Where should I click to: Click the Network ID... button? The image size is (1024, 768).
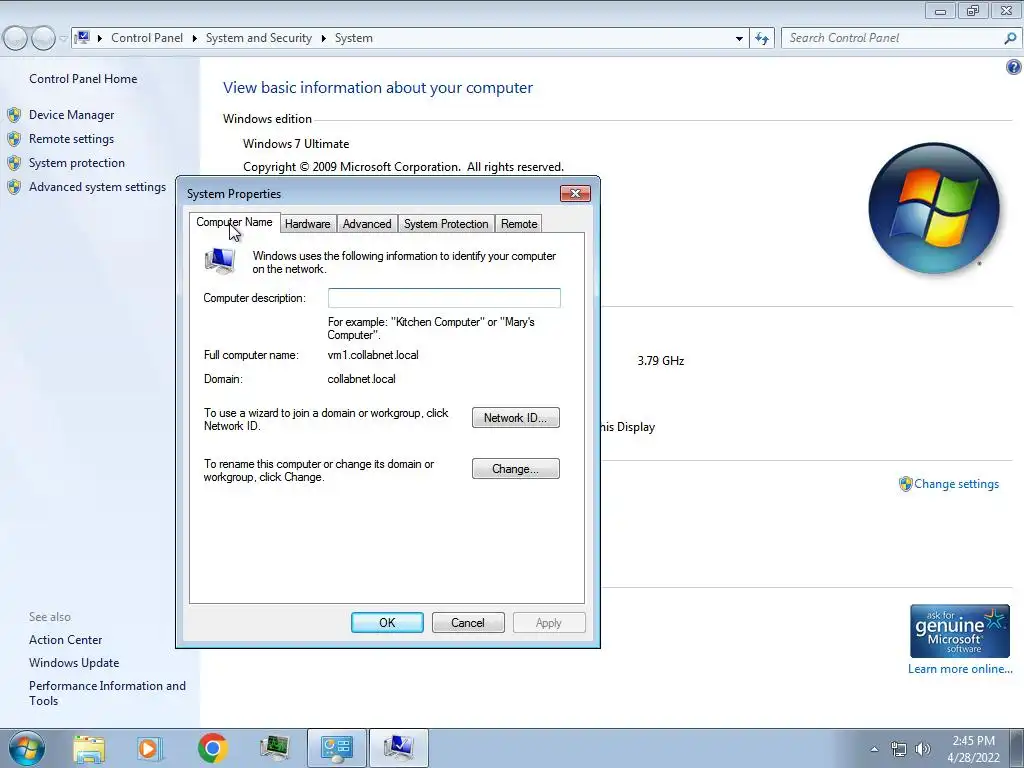[515, 418]
